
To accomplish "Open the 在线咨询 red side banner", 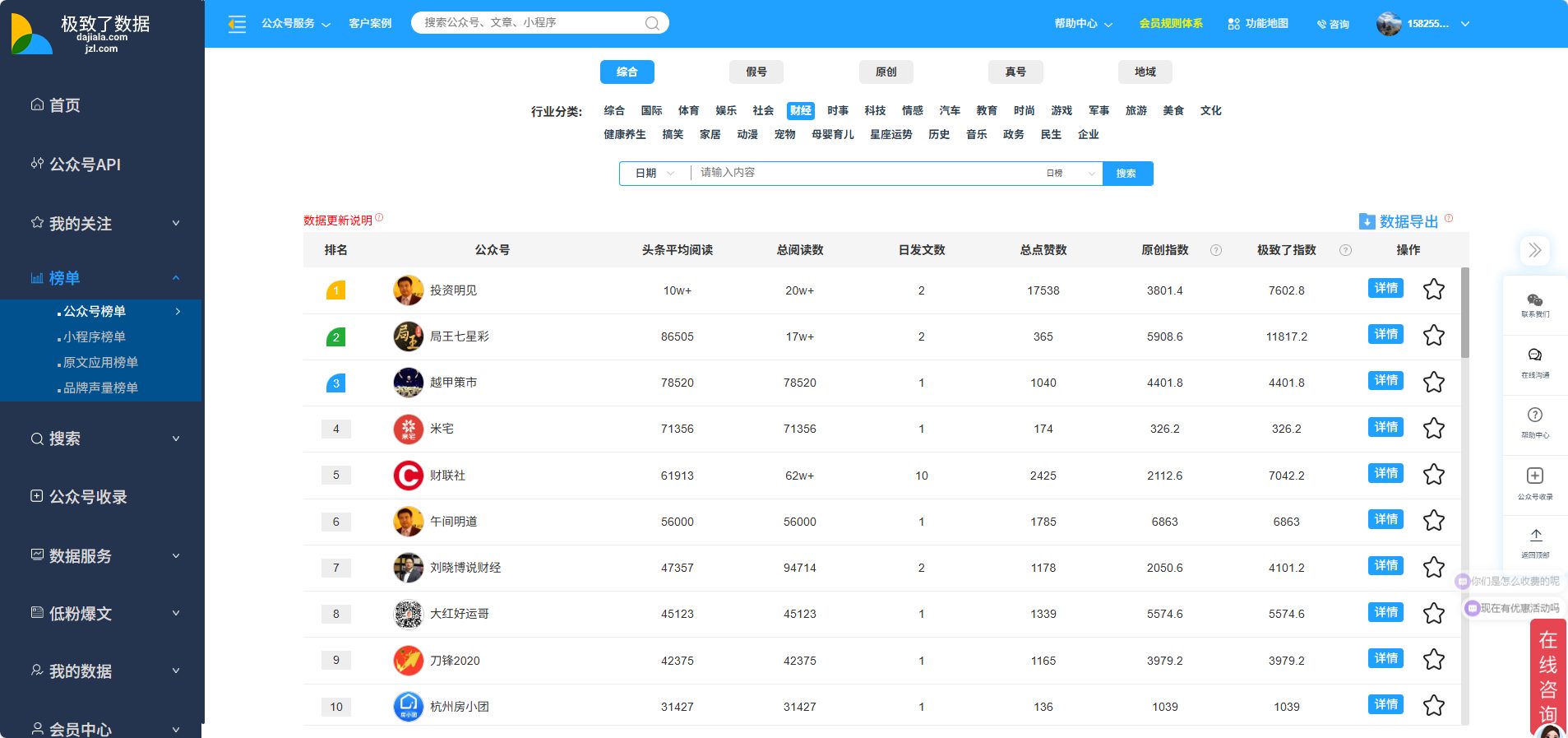I will (1548, 676).
